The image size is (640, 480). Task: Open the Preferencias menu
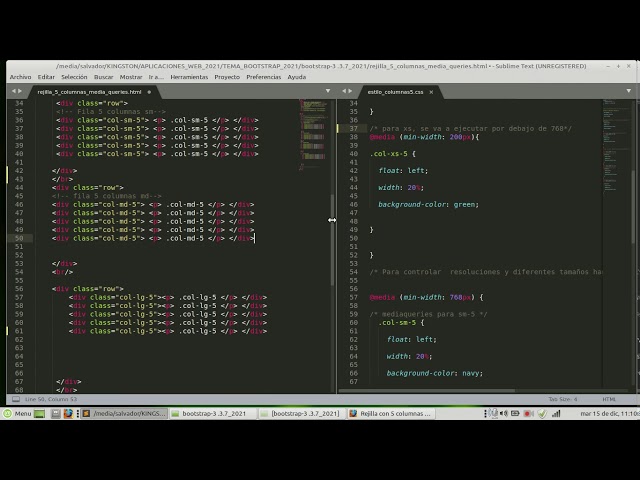coord(264,77)
